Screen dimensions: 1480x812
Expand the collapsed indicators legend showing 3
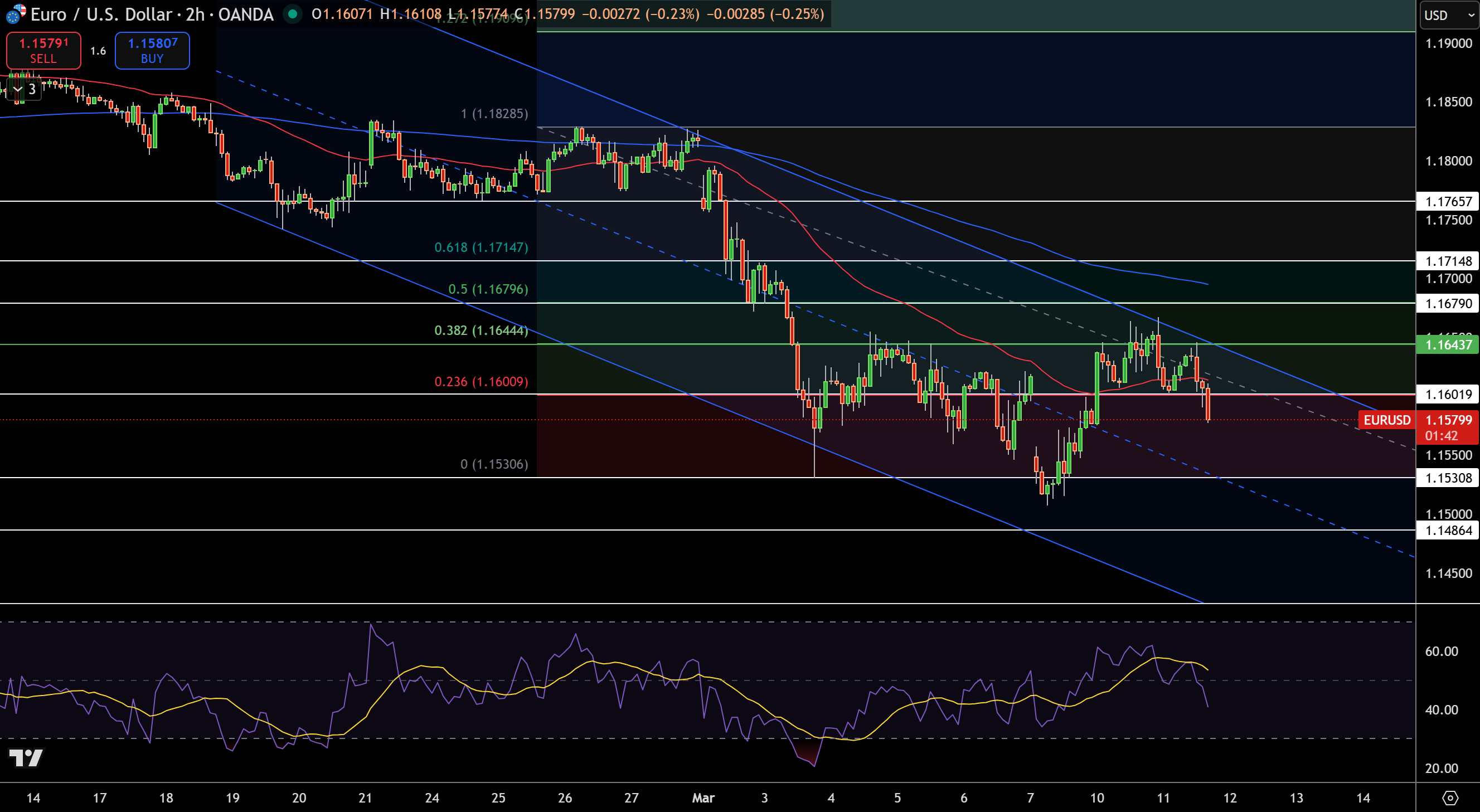pyautogui.click(x=24, y=89)
